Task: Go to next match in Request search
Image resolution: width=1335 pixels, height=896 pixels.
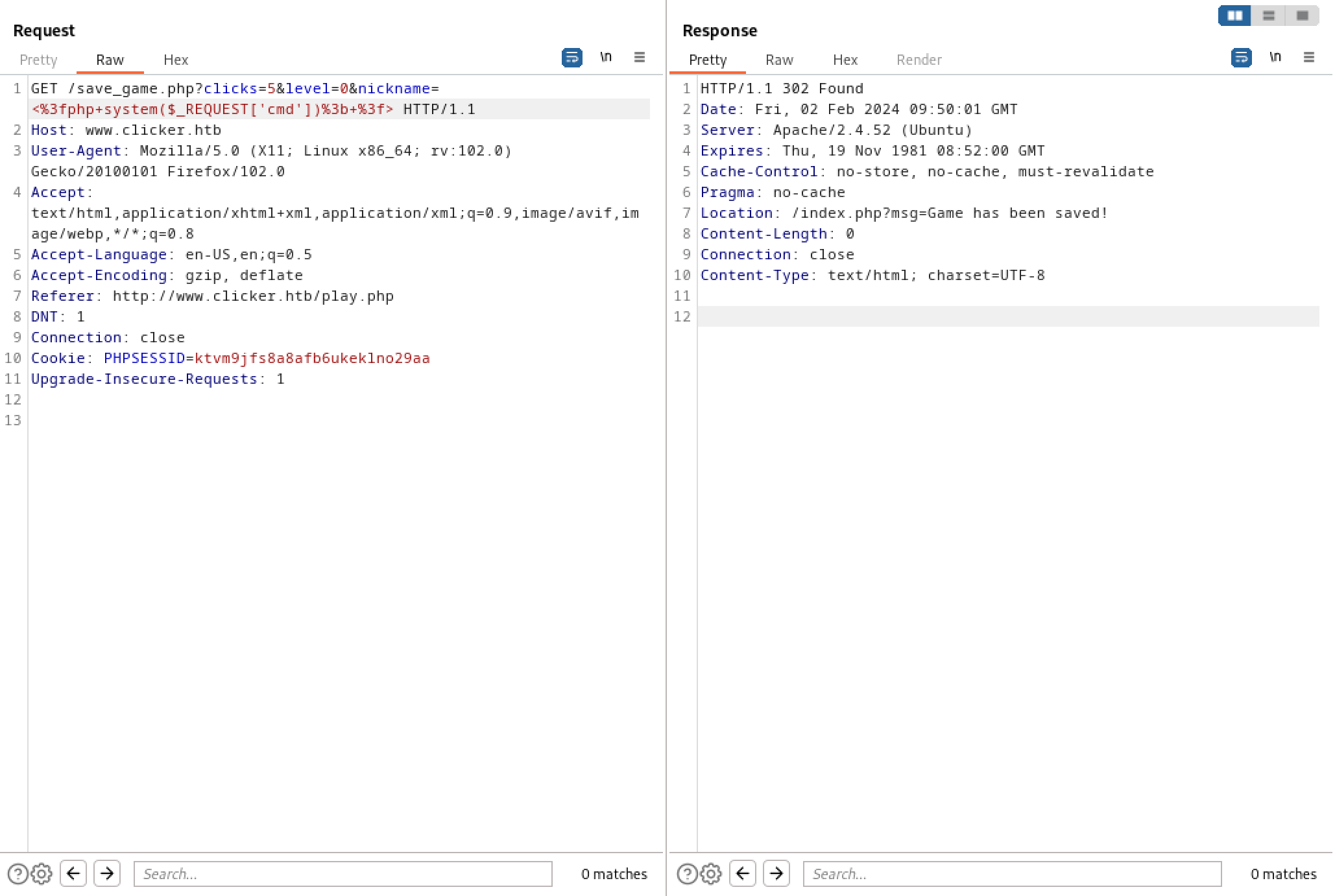Action: point(107,873)
